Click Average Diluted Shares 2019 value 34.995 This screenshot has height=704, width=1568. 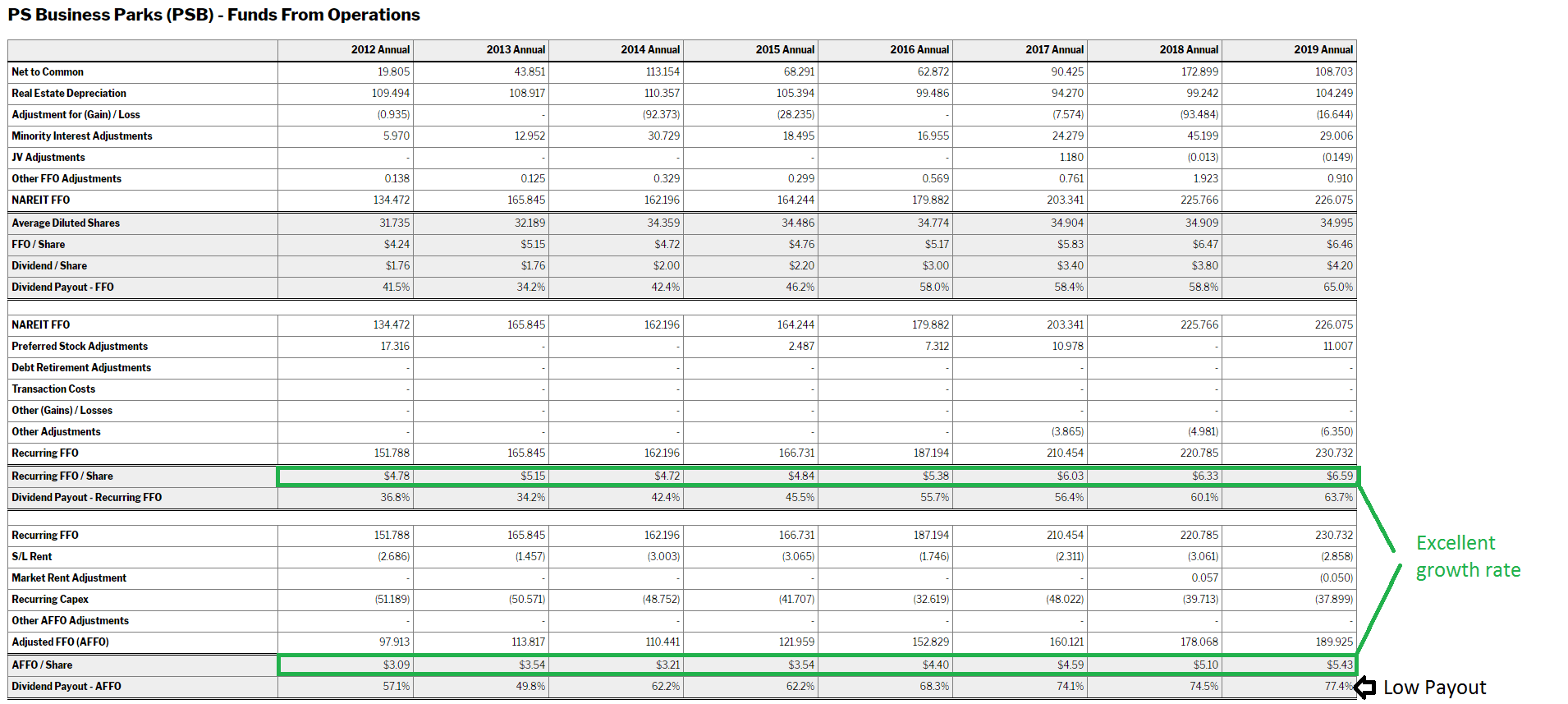1336,223
